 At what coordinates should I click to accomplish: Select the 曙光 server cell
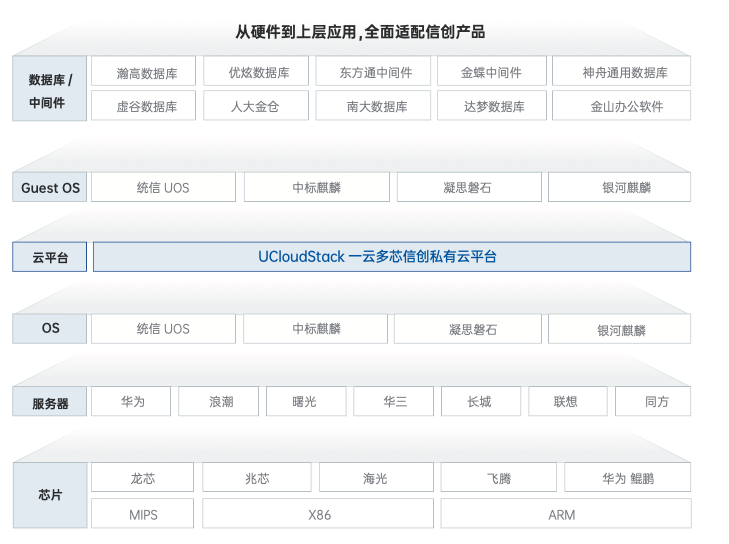(305, 402)
